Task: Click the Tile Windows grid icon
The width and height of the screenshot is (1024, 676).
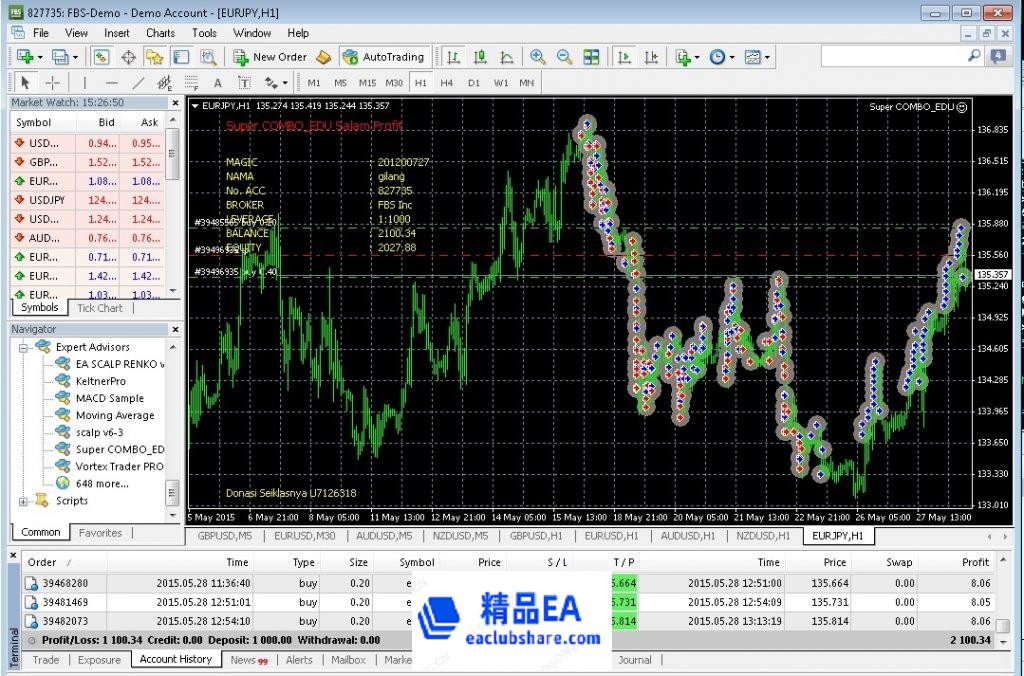Action: tap(591, 57)
